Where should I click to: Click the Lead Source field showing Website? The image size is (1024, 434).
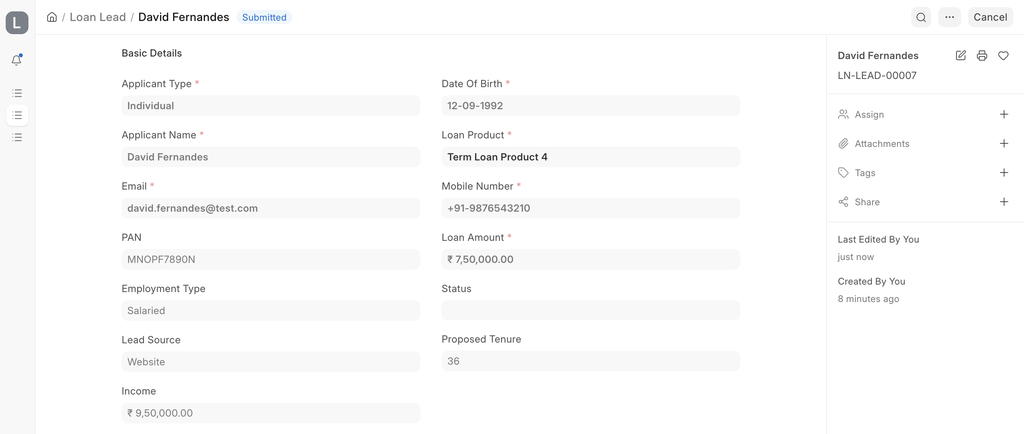point(270,362)
